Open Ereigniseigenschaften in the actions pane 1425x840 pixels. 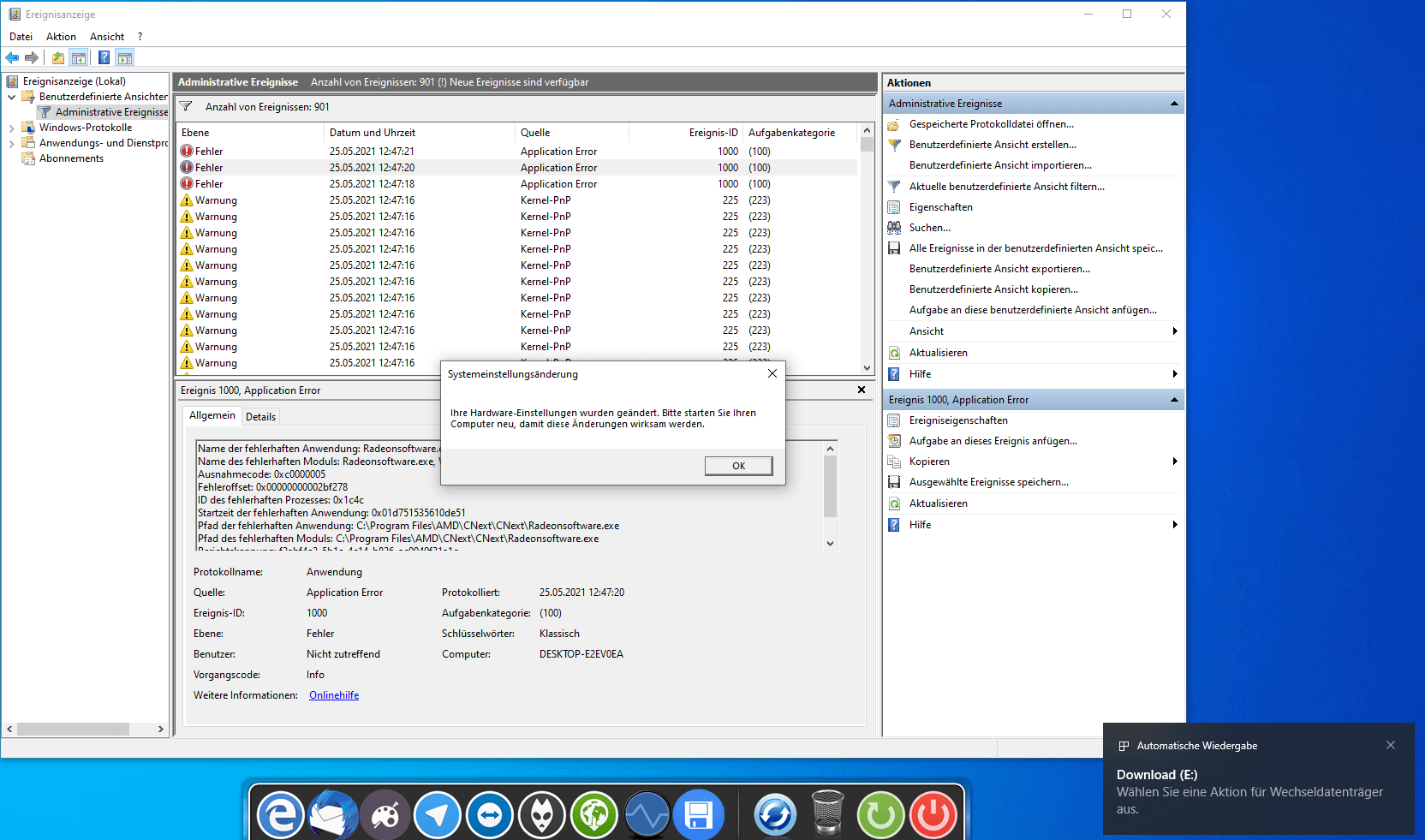click(x=957, y=420)
